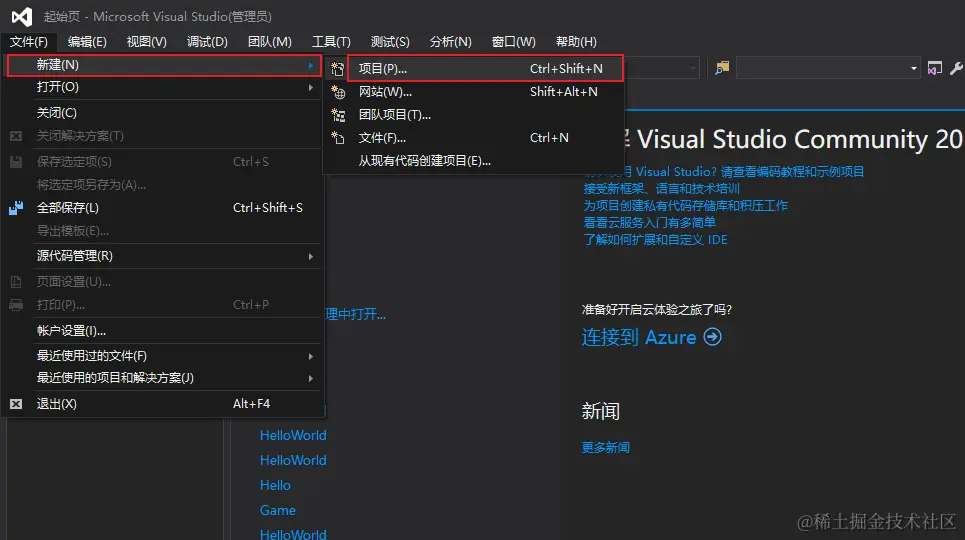
Task: Open the Analyze (分析) menu
Action: 450,42
